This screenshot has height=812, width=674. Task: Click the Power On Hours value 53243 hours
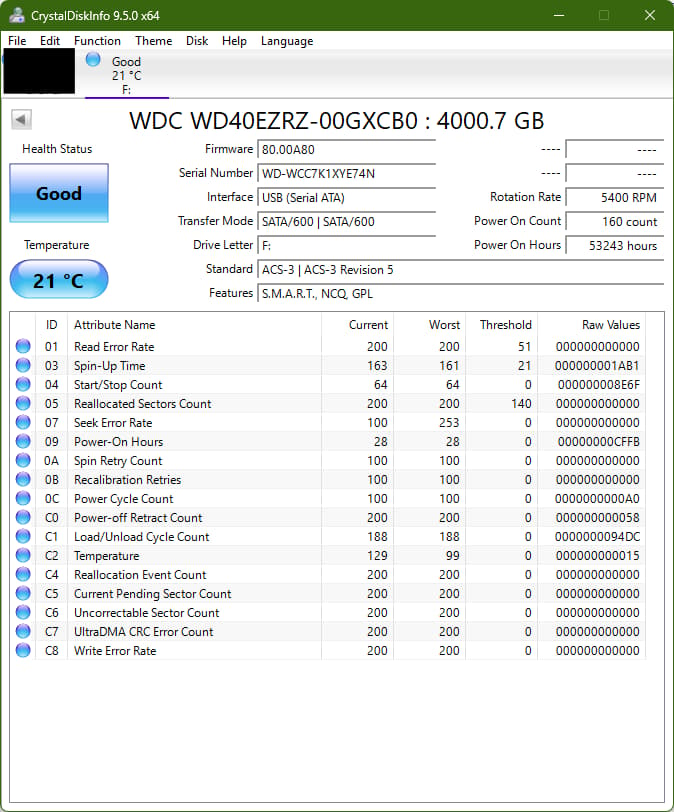pyautogui.click(x=614, y=245)
